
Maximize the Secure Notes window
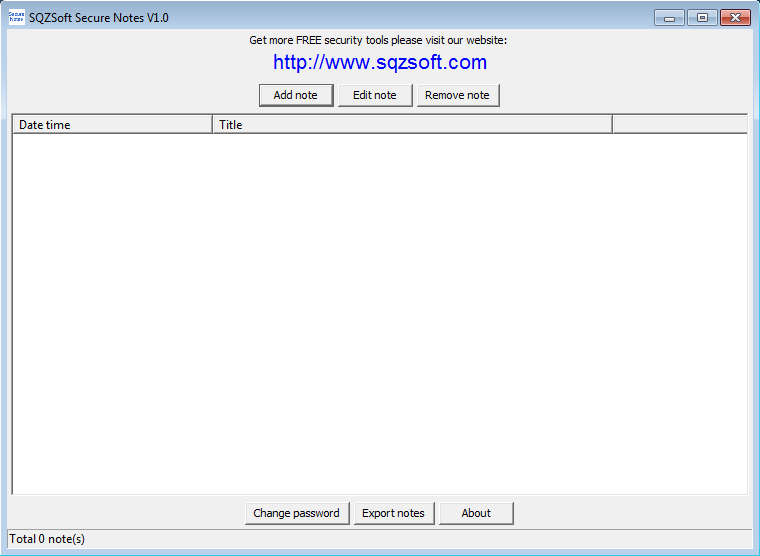point(702,18)
